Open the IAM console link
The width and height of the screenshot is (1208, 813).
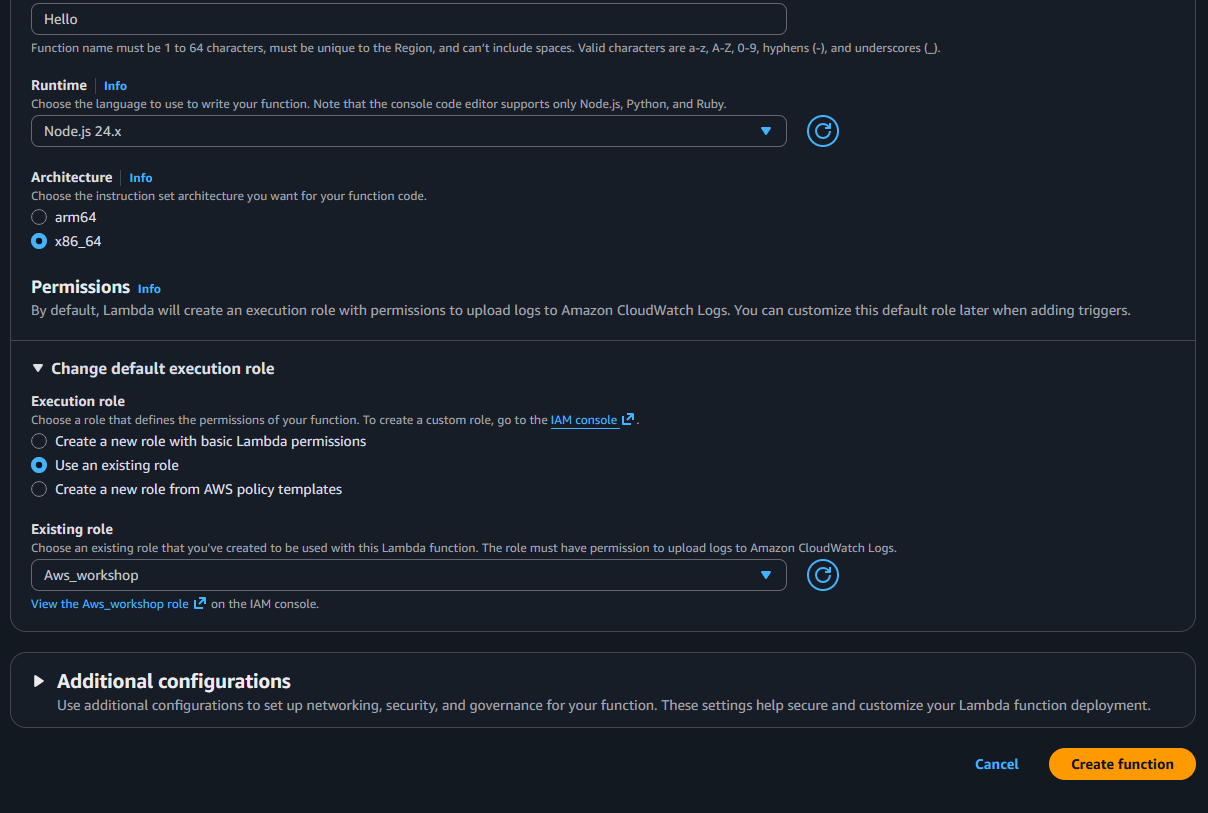584,420
